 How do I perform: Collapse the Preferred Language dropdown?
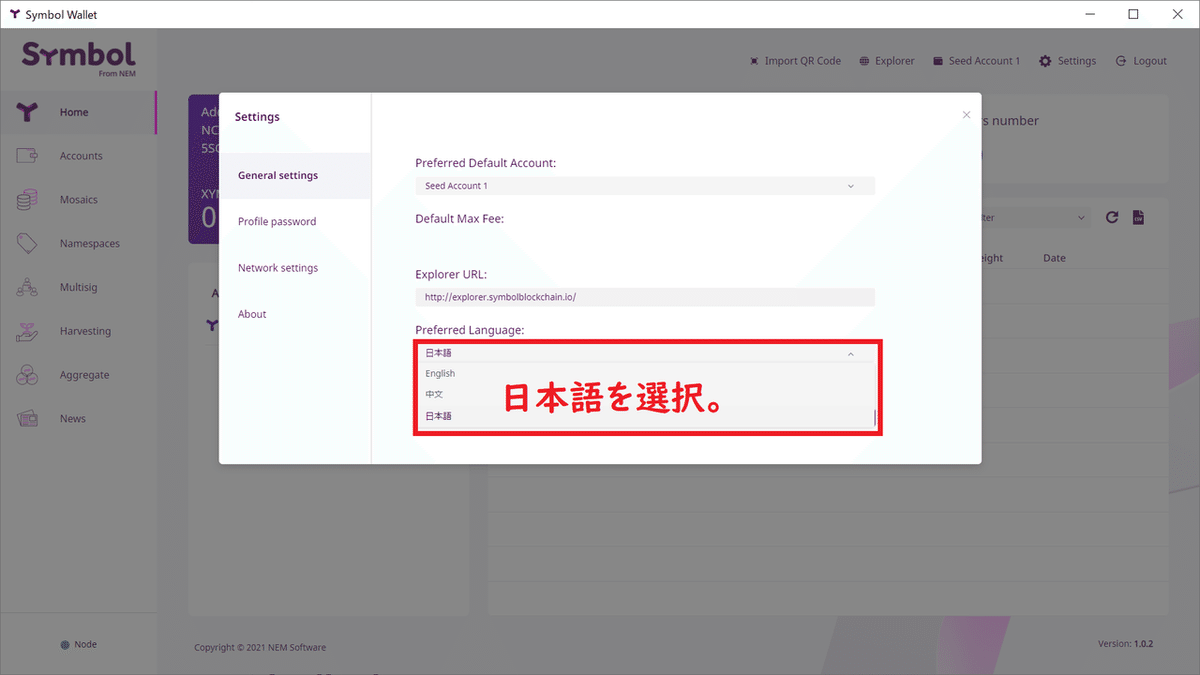coord(850,353)
